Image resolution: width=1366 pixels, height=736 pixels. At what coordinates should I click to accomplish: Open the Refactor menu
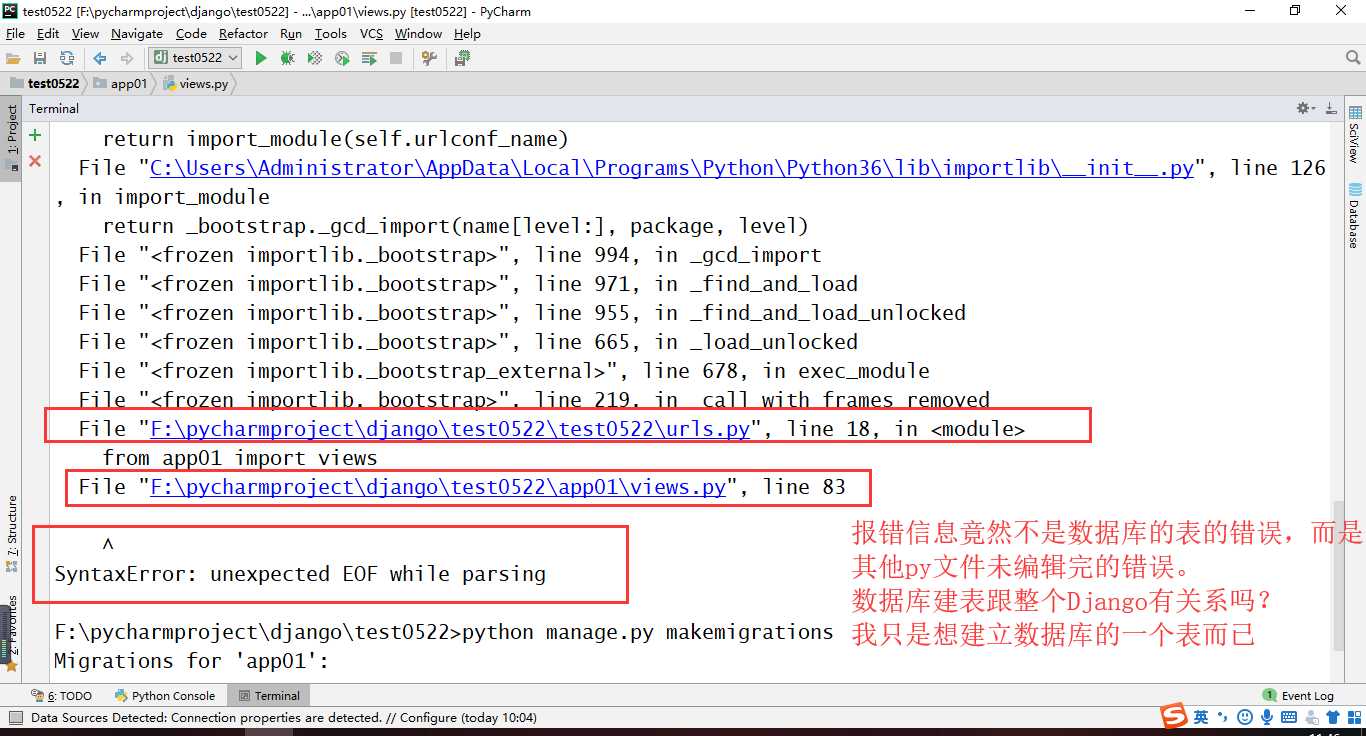(243, 33)
